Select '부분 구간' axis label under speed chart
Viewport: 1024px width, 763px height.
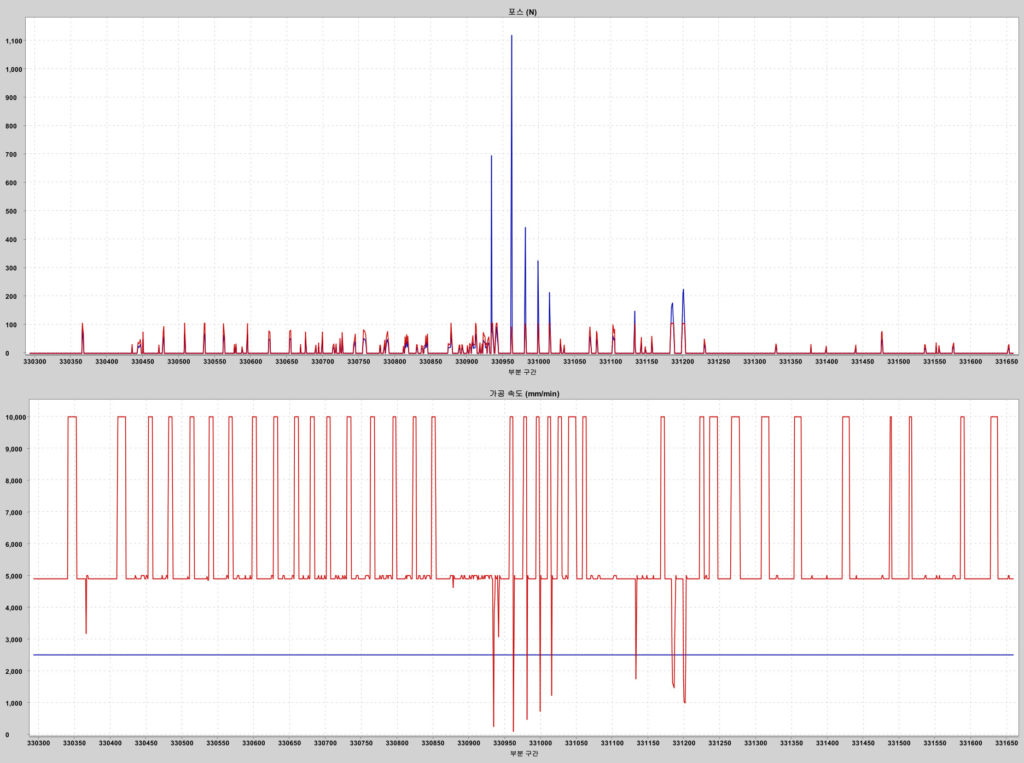coord(524,753)
